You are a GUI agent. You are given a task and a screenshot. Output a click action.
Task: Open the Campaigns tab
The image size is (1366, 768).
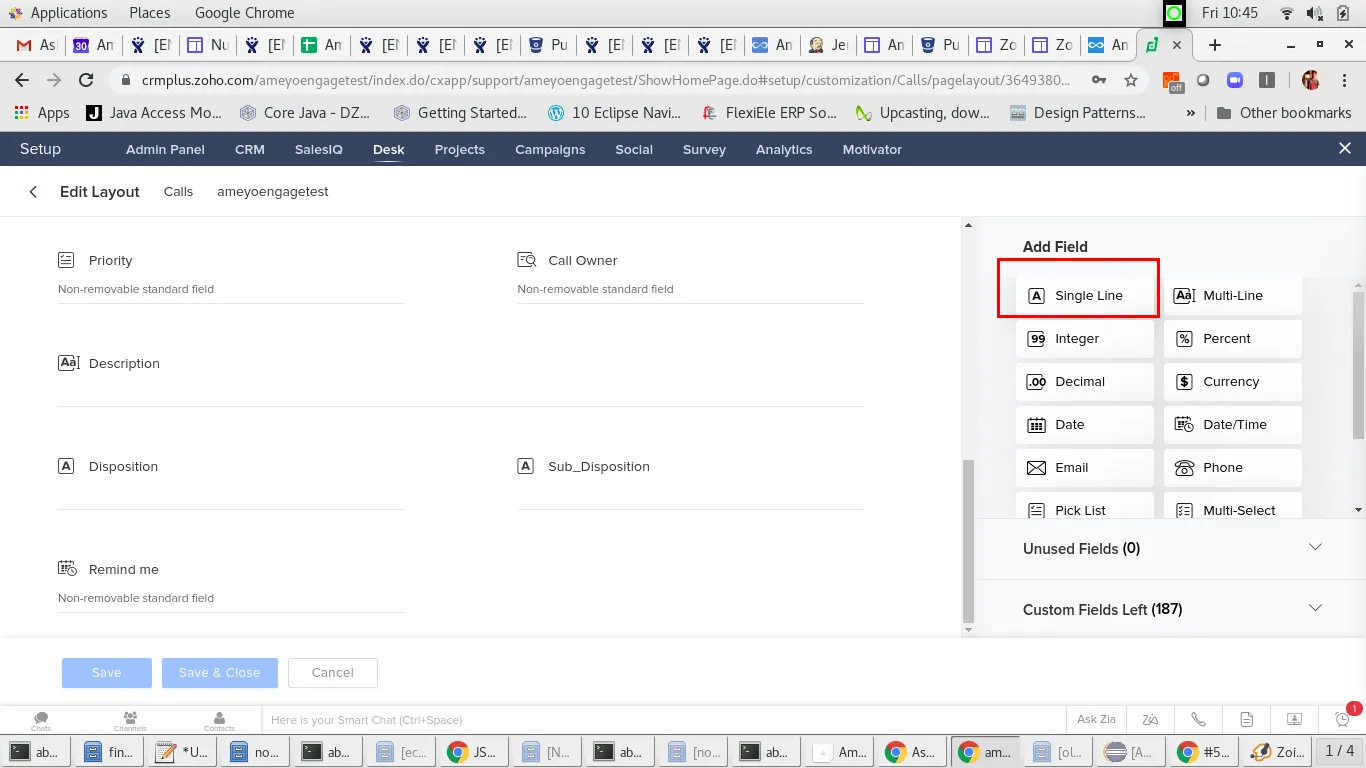[550, 149]
